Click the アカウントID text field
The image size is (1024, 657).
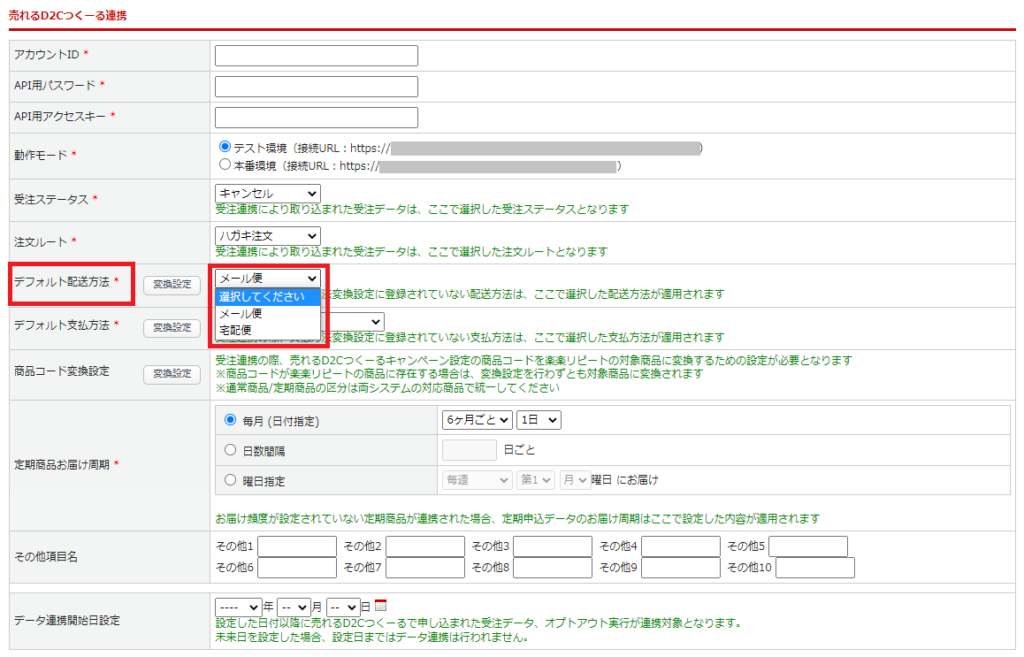[x=316, y=55]
